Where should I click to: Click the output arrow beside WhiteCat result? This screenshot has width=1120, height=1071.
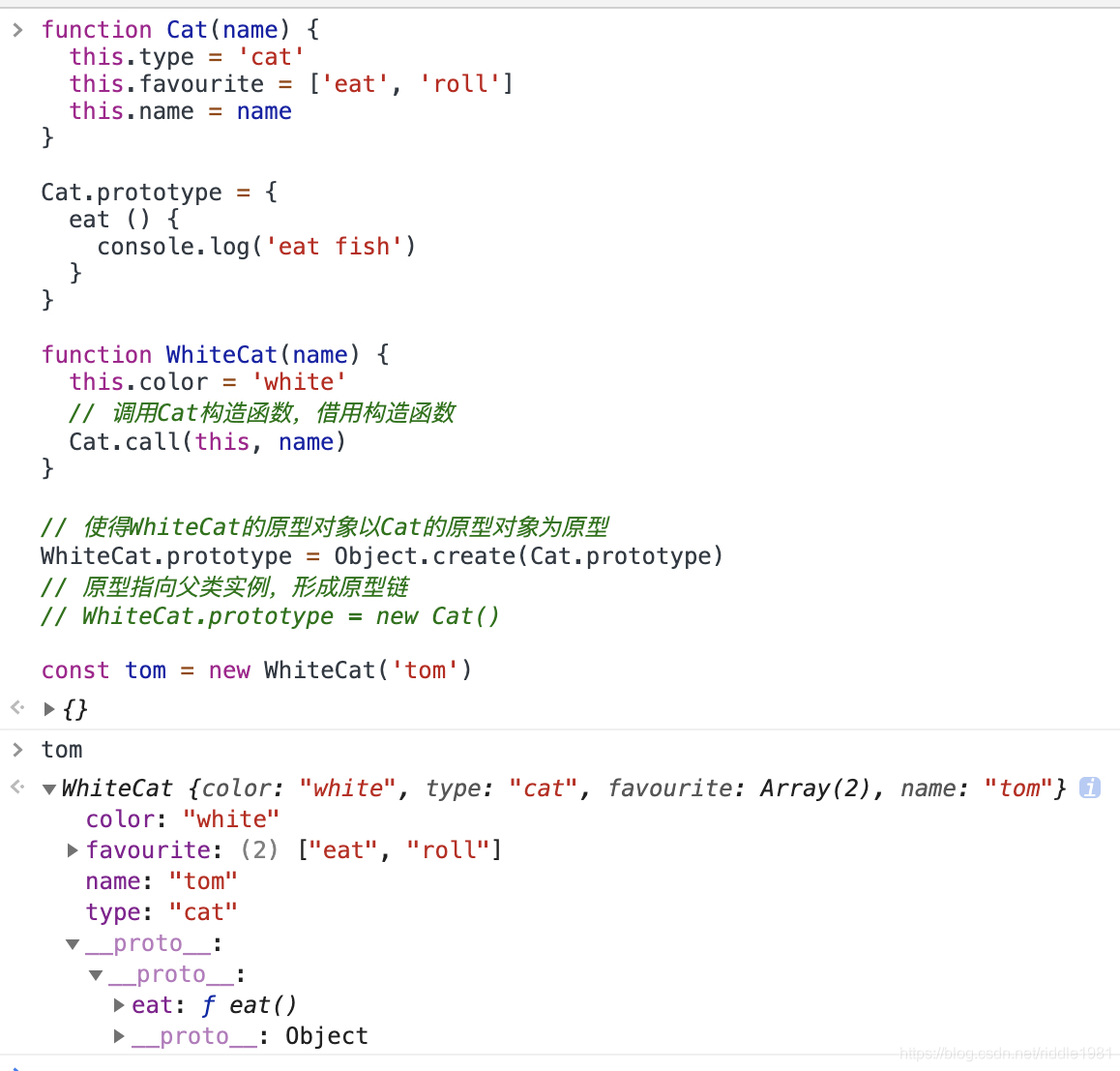pos(17,787)
